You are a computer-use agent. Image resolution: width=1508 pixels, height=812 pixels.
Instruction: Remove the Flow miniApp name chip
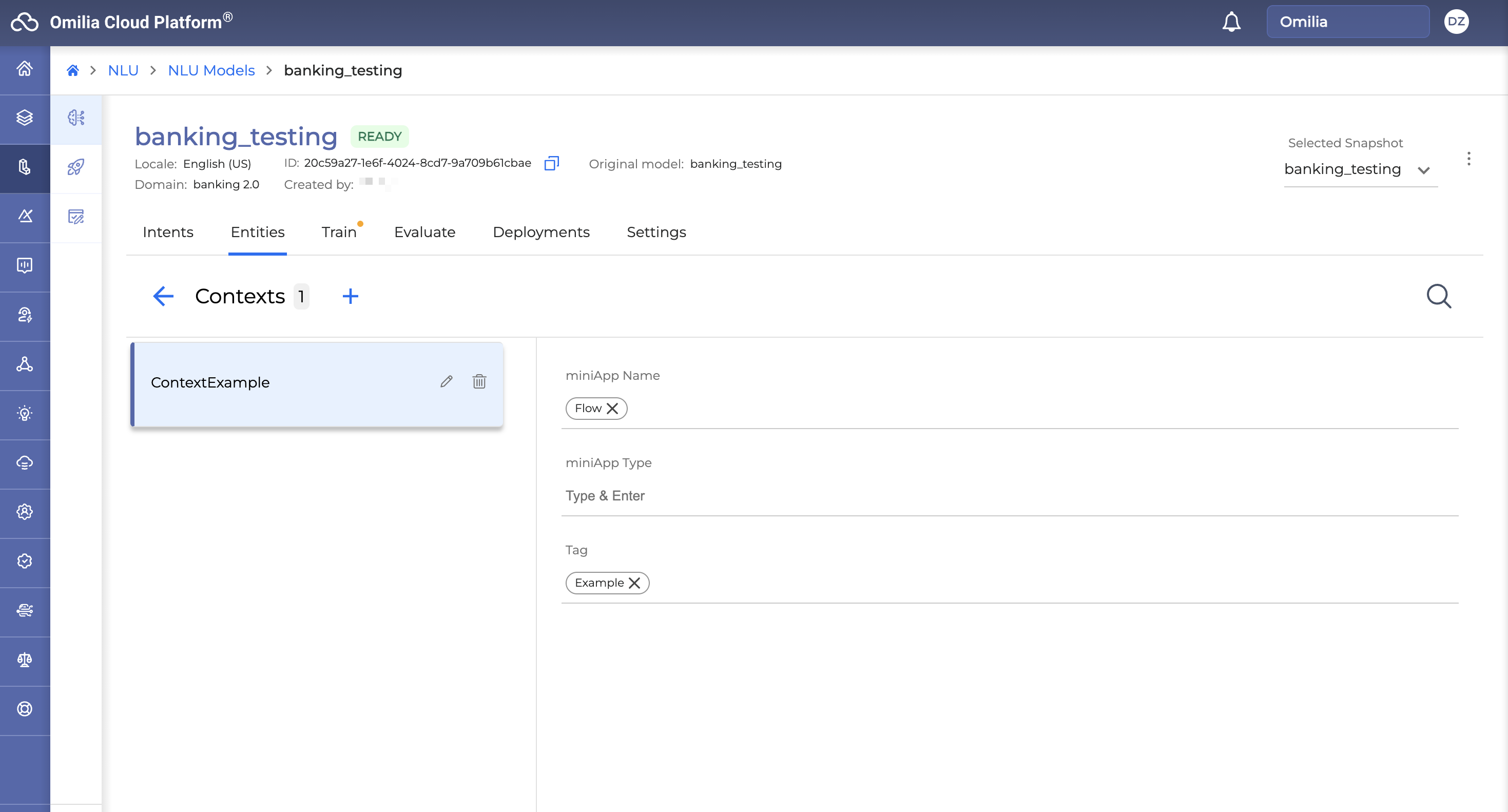[612, 408]
